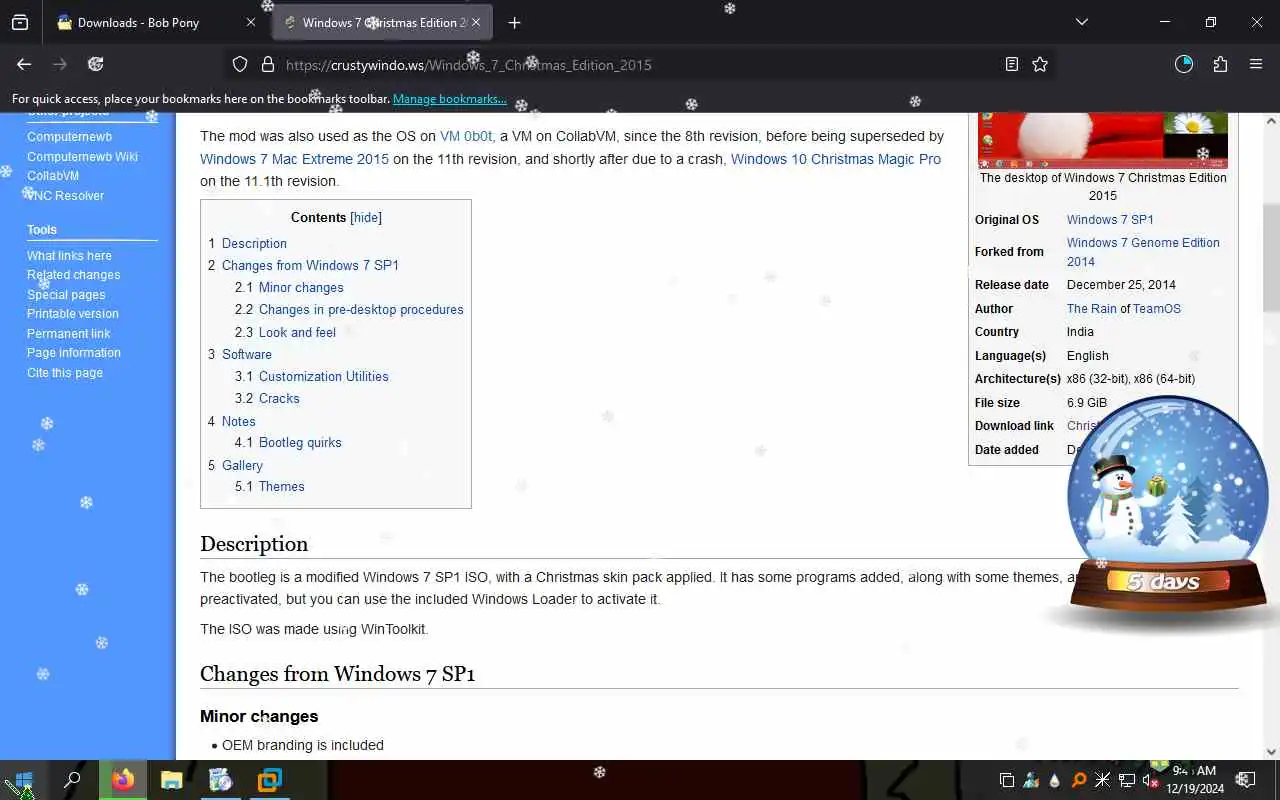Open the Windows Start menu
Image resolution: width=1280 pixels, height=800 pixels.
coord(24,780)
